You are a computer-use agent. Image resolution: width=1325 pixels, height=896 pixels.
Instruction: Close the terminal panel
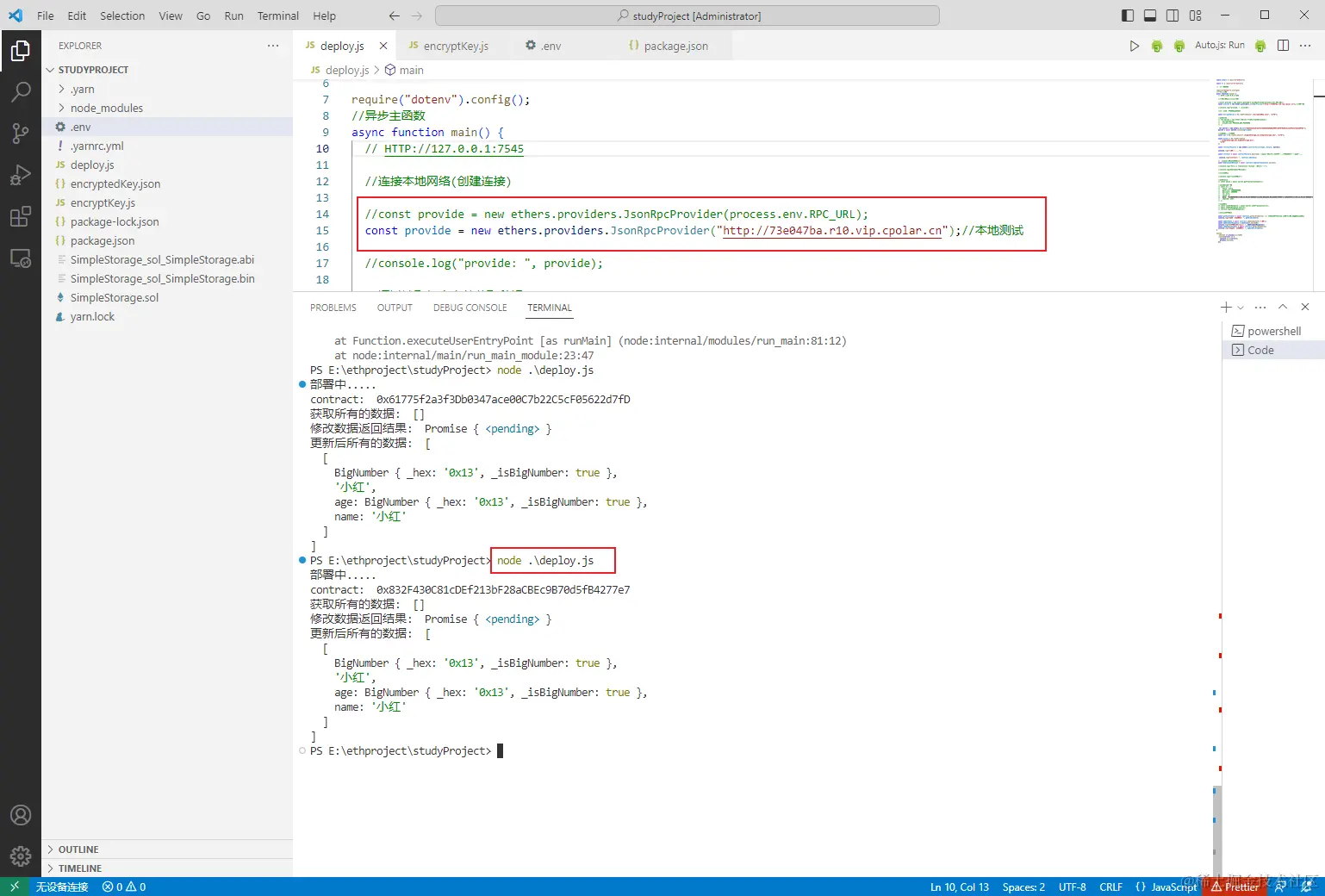(1305, 308)
